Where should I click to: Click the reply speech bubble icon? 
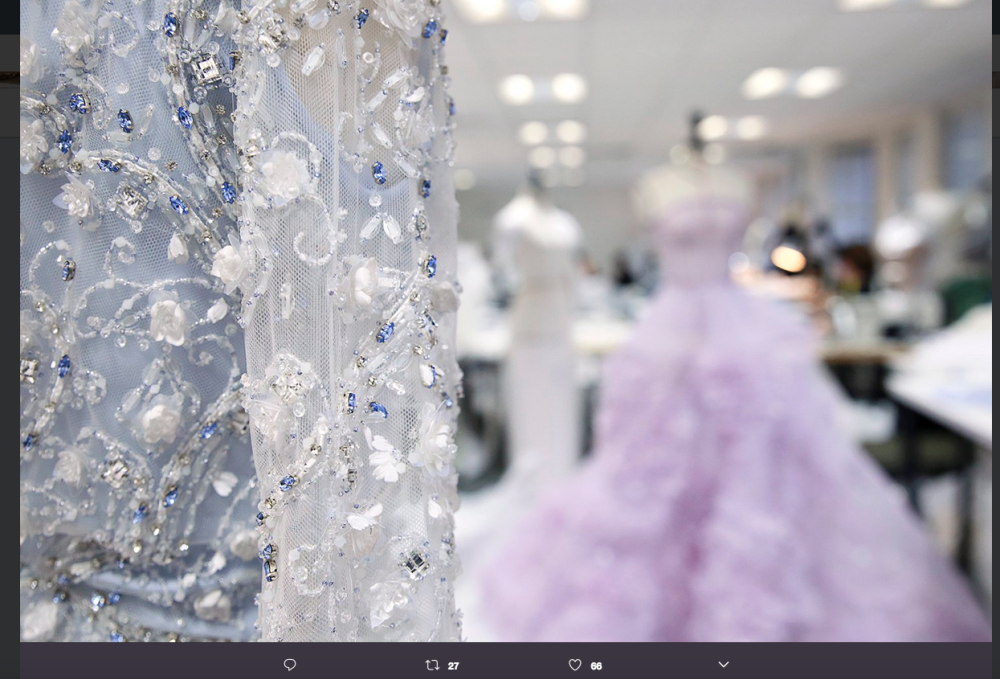tap(290, 665)
